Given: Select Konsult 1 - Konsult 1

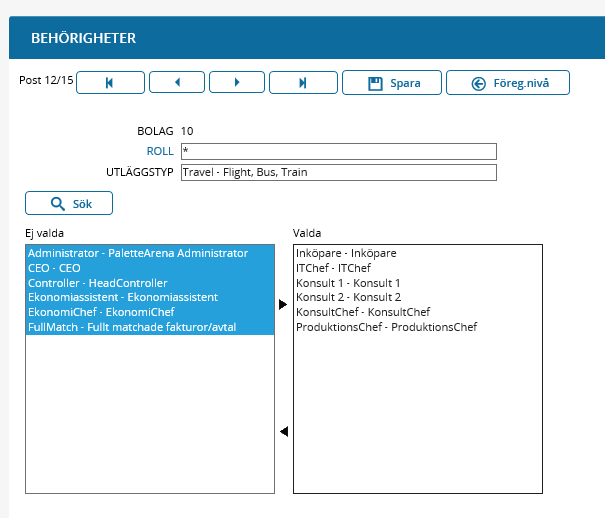Looking at the screenshot, I should coord(418,283).
